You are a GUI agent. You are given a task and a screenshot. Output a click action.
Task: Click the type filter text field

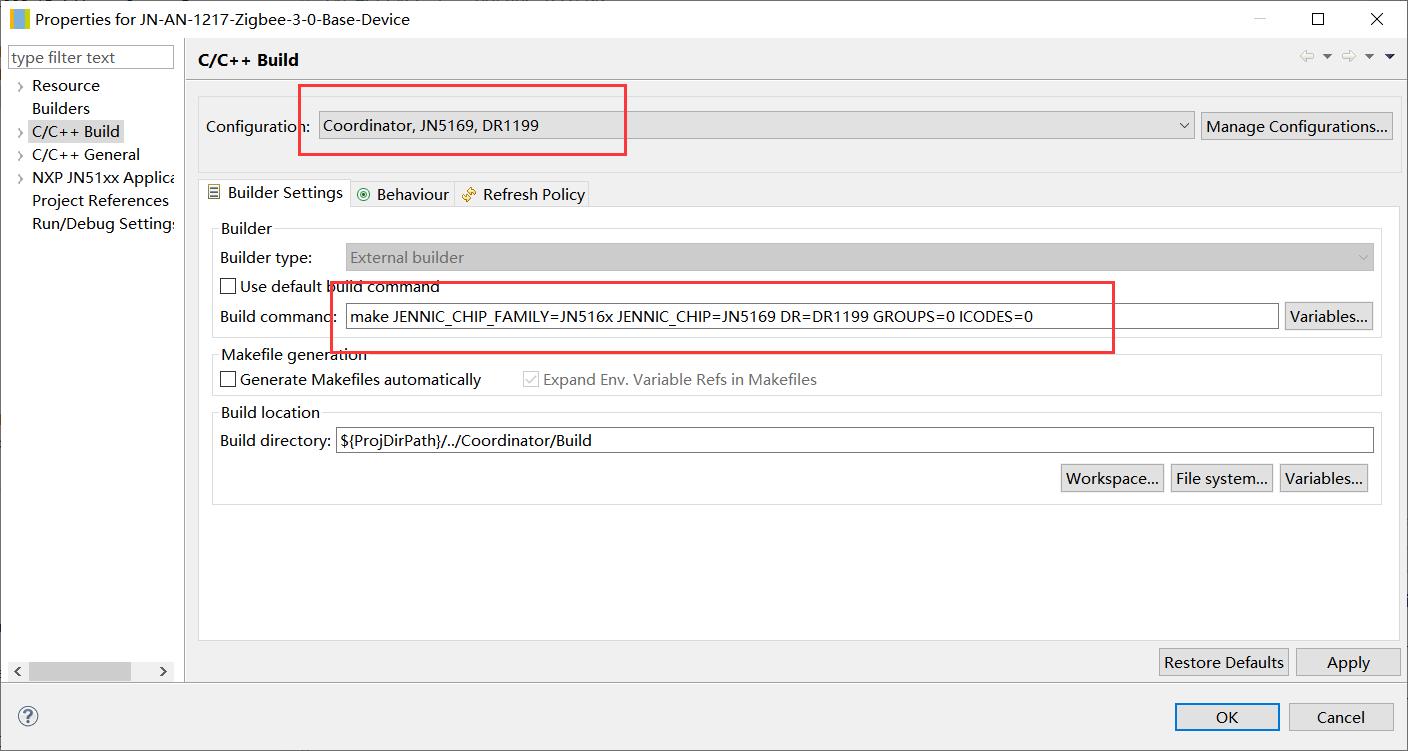(x=91, y=57)
